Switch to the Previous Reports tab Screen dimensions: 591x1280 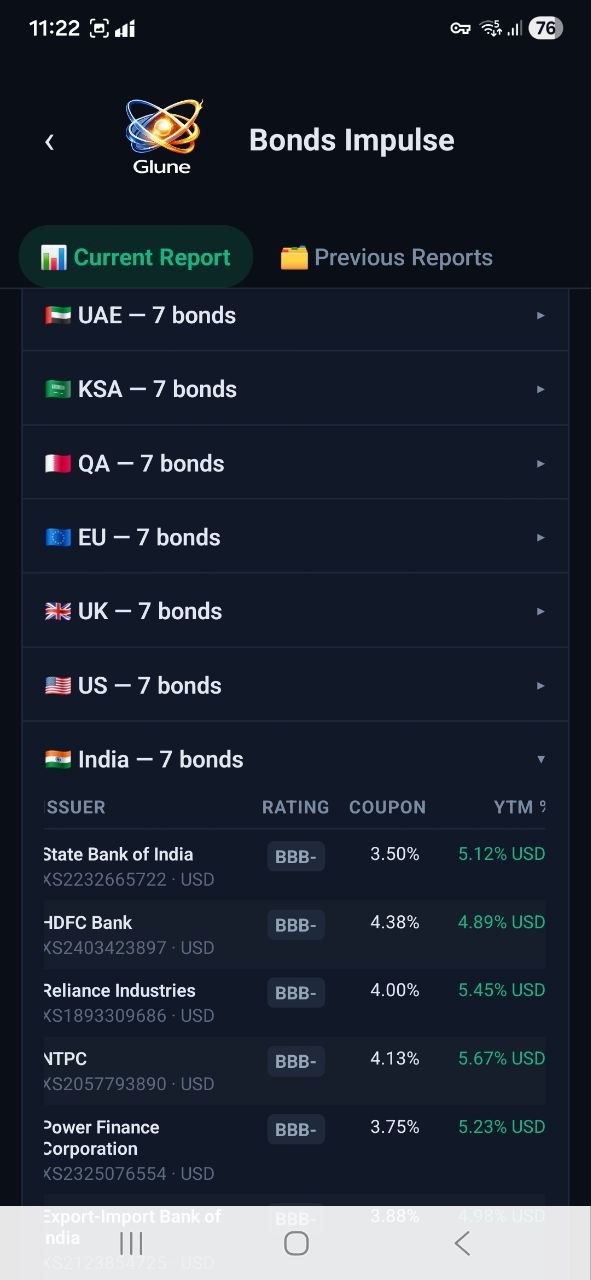click(x=386, y=257)
